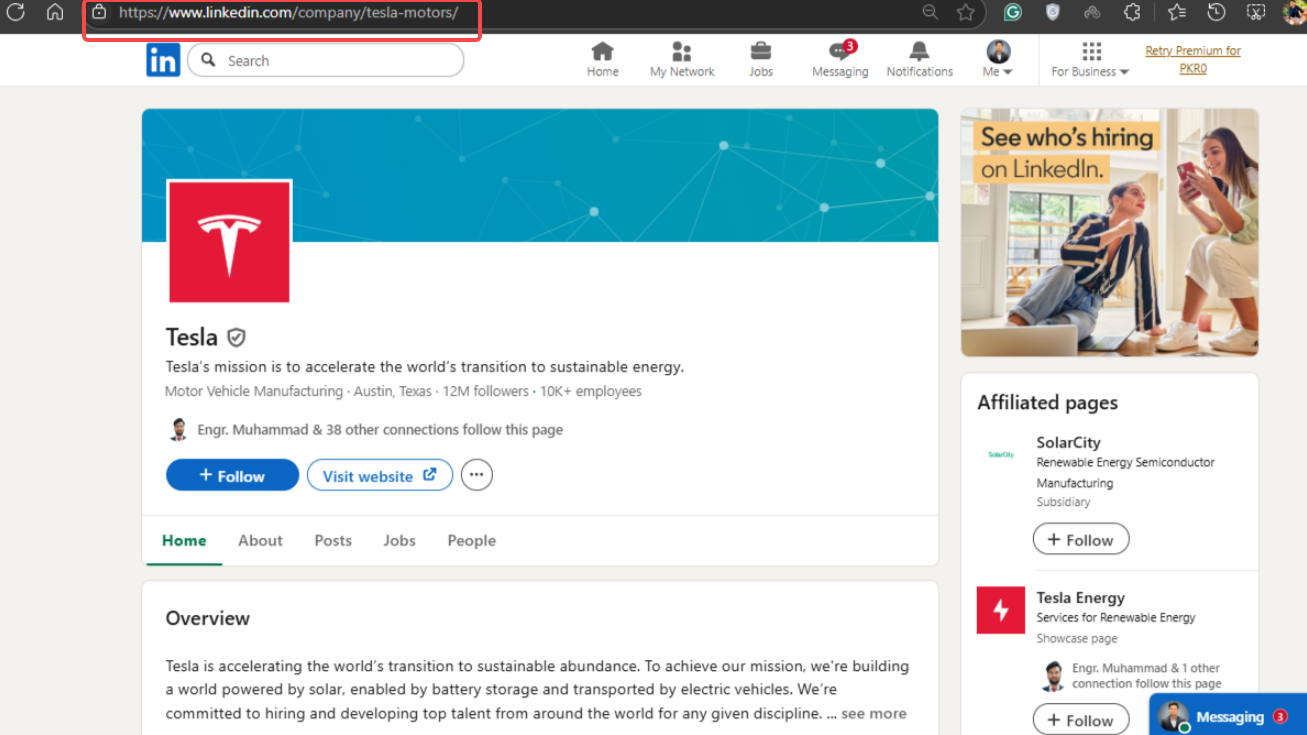Open the Tesla Energy page name link
Viewport: 1307px width, 735px height.
1080,597
